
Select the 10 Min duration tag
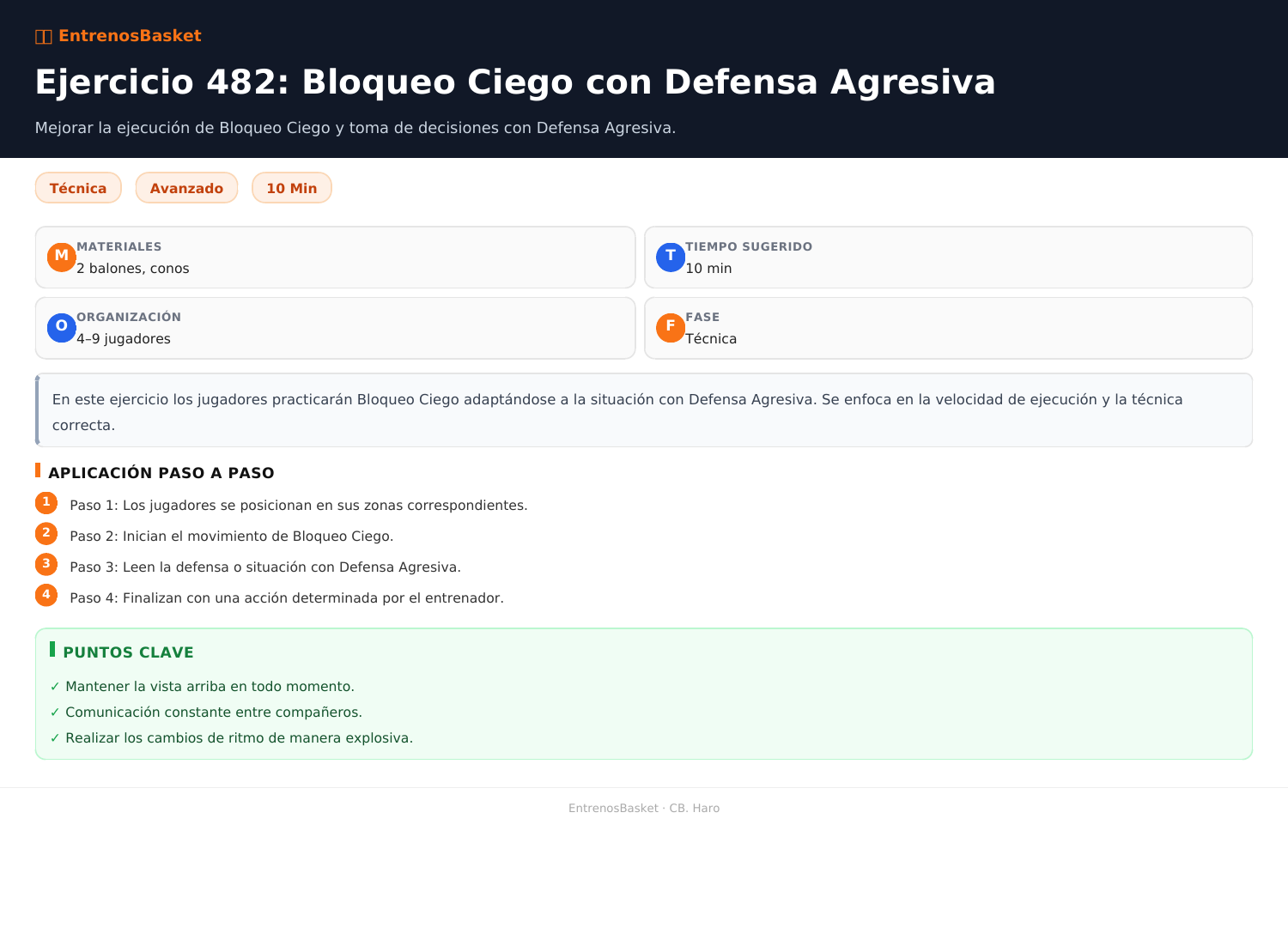292,188
